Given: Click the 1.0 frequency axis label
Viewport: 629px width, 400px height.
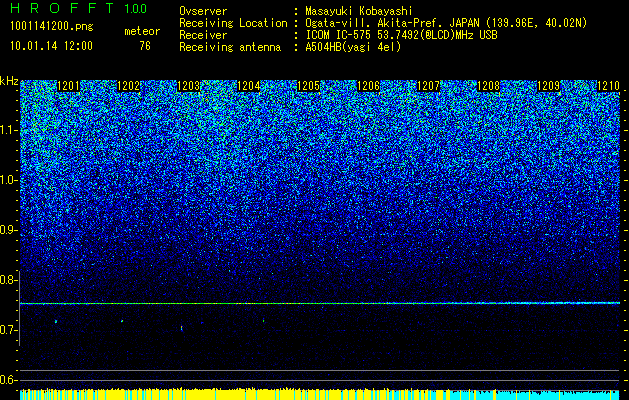Looking at the screenshot, I should [x=9, y=180].
